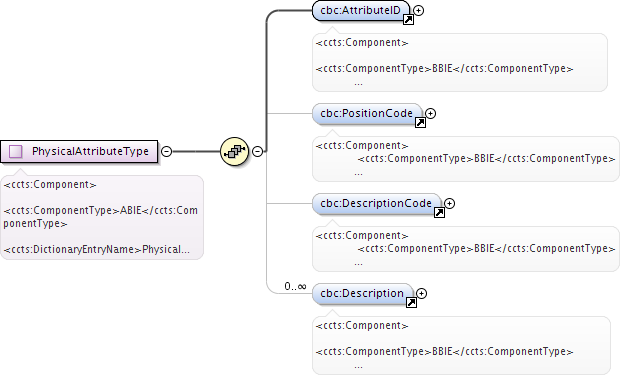Click the sequence compositor icon

tap(234, 151)
